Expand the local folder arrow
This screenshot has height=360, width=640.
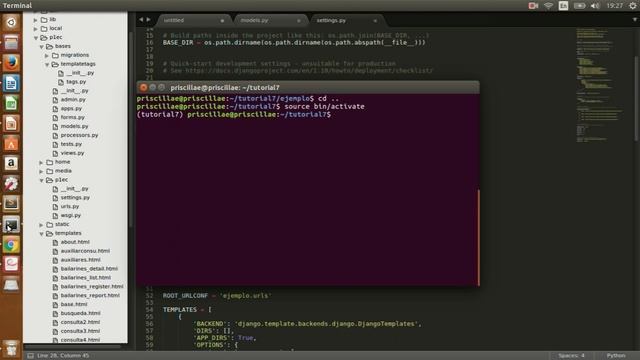tap(36, 29)
